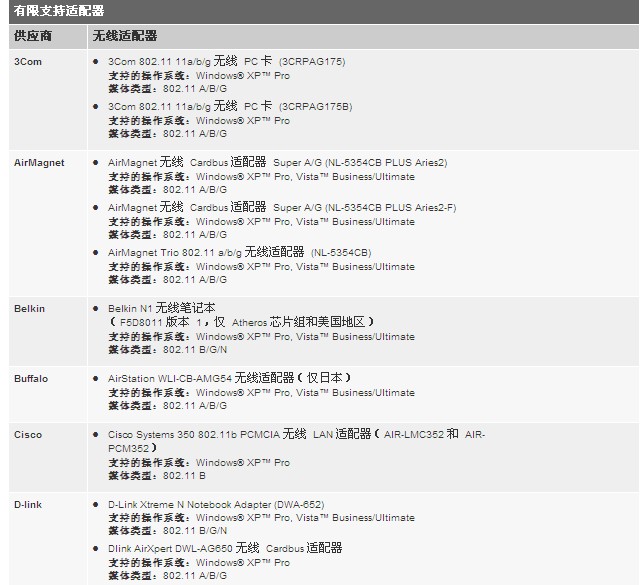This screenshot has height=585, width=642.
Task: Select the Cisco vendor cell
Action: click(28, 435)
